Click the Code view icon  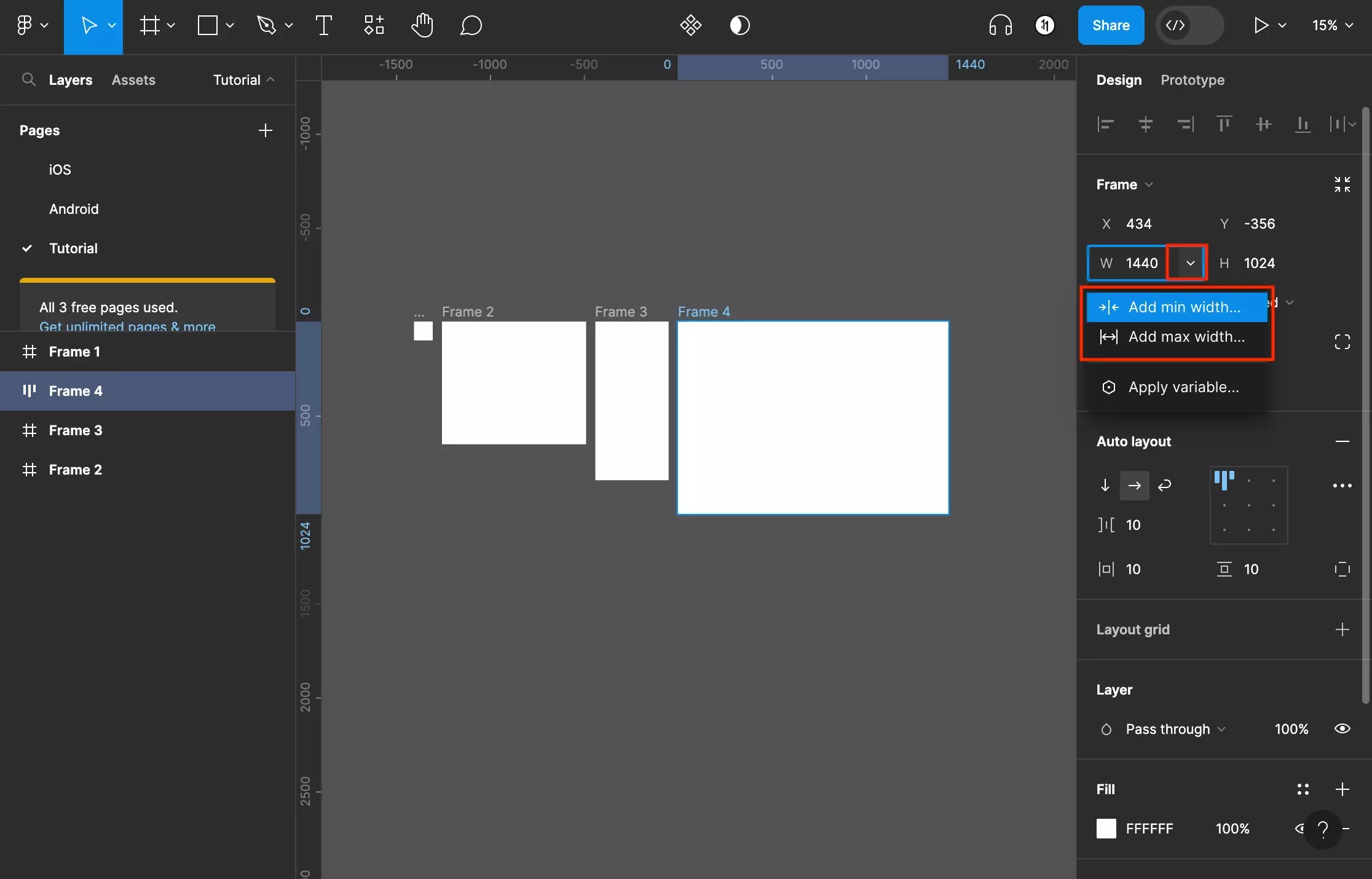pyautogui.click(x=1176, y=25)
